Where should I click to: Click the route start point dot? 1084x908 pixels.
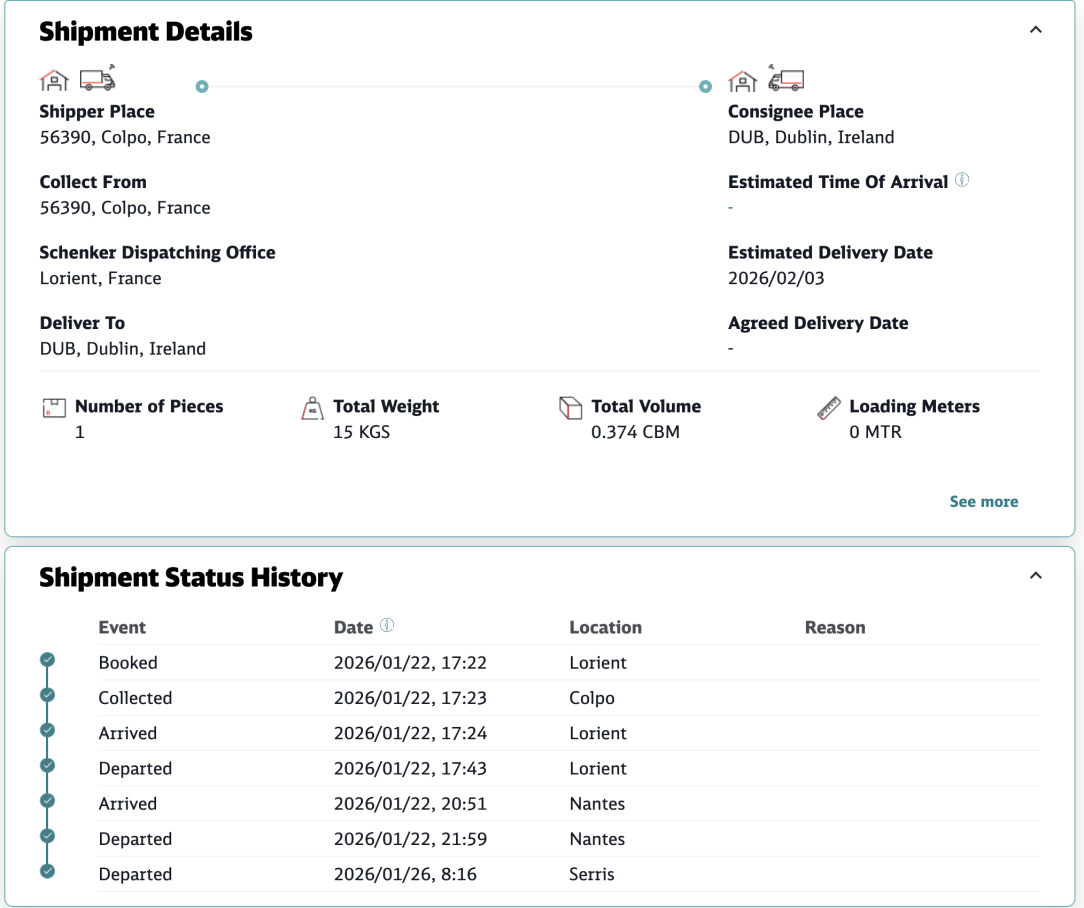coord(202,87)
